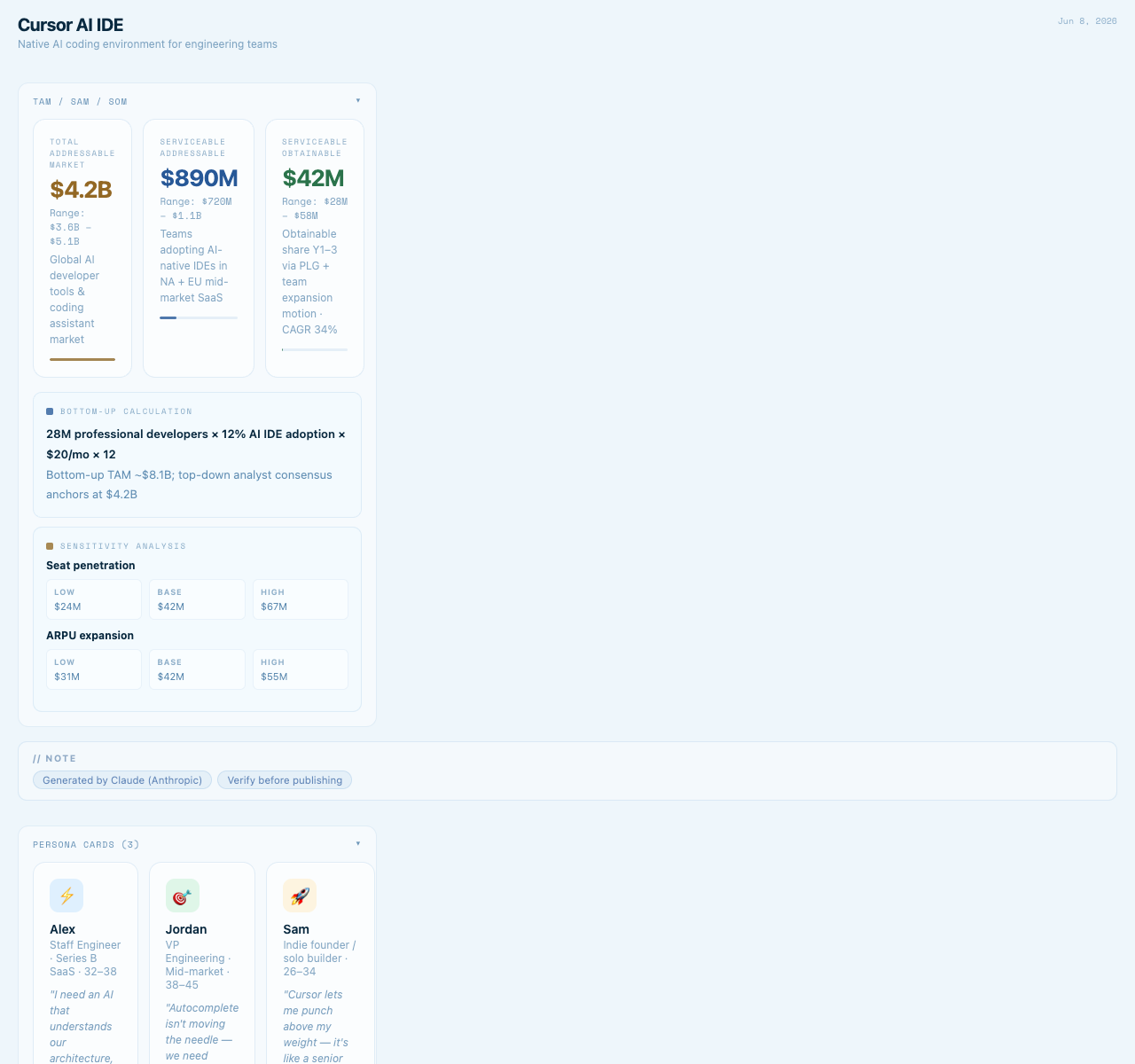The width and height of the screenshot is (1135, 1064).
Task: Click the SOM progress bar
Action: click(315, 349)
